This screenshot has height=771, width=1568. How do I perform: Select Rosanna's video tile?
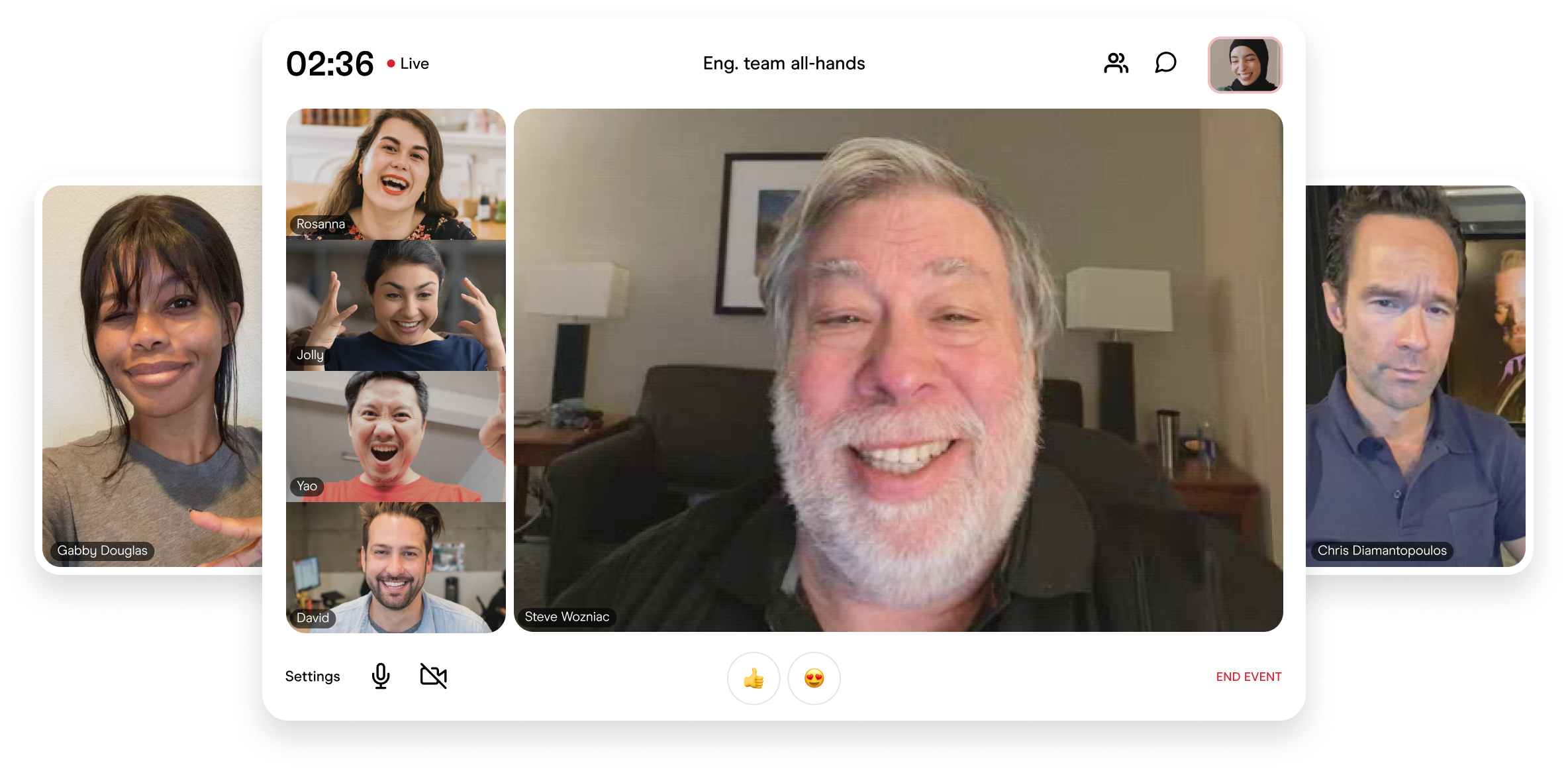pyautogui.click(x=396, y=174)
